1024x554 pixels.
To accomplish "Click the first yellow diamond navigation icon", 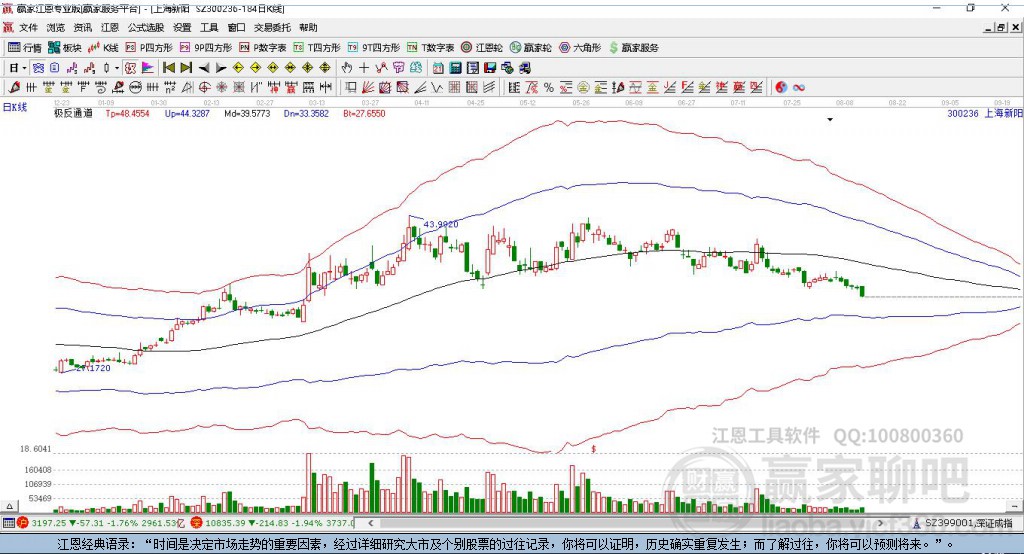I will [238, 68].
